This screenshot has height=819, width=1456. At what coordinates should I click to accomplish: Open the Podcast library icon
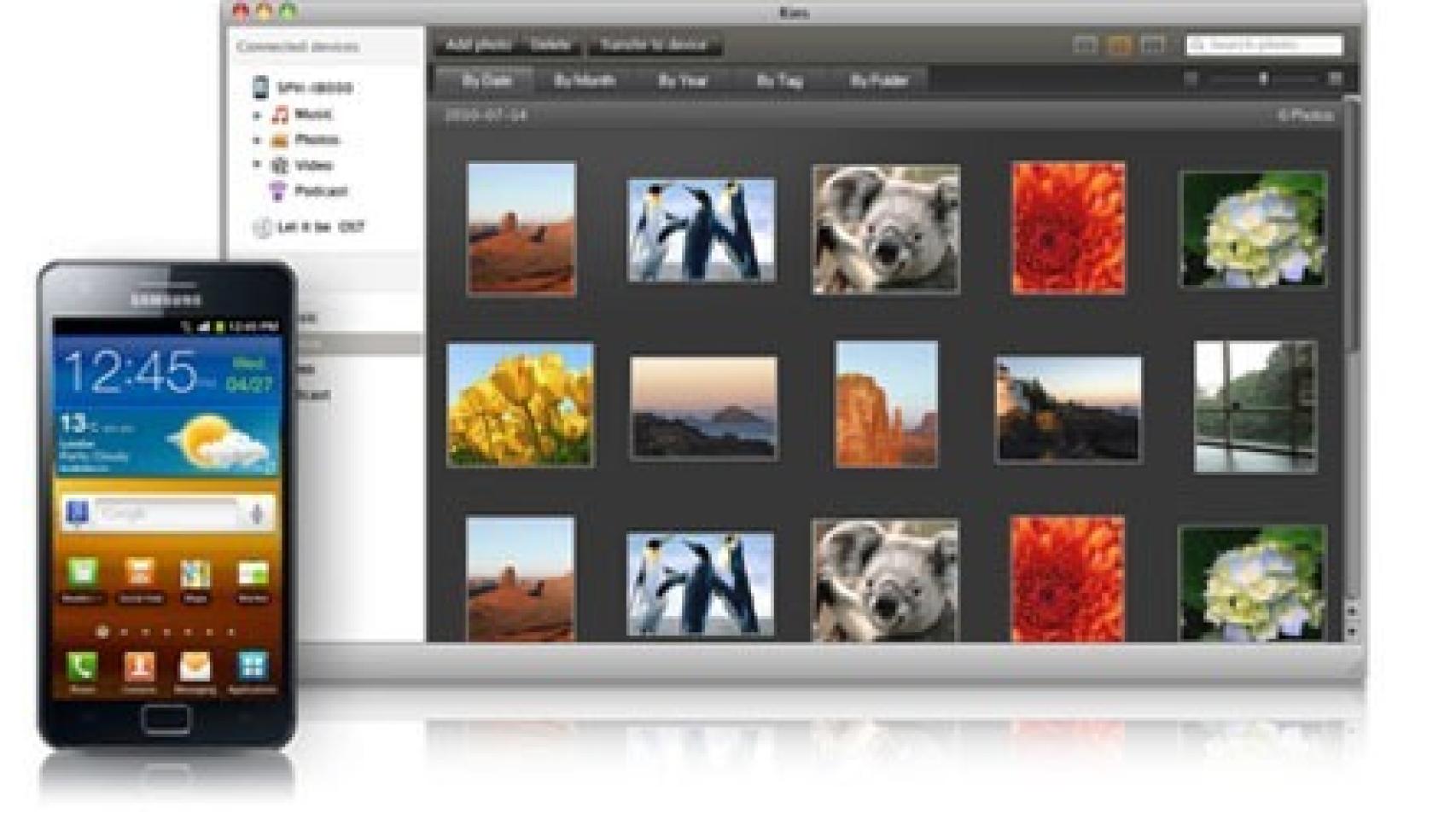pos(277,191)
